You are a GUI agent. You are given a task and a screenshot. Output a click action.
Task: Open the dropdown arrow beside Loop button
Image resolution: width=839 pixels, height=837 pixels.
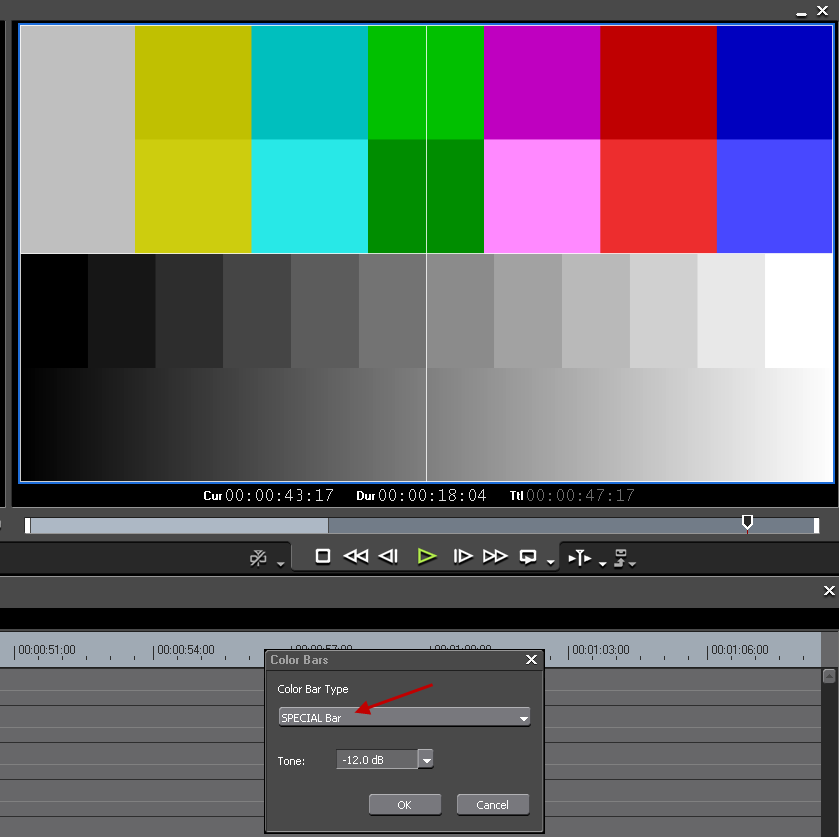551,564
